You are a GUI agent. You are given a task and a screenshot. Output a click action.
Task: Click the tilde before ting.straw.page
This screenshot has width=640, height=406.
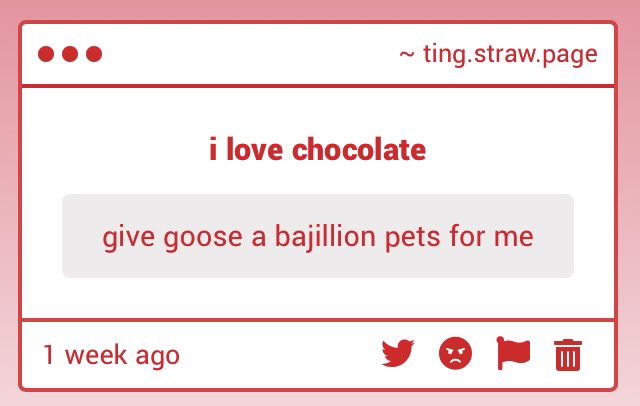click(x=406, y=54)
